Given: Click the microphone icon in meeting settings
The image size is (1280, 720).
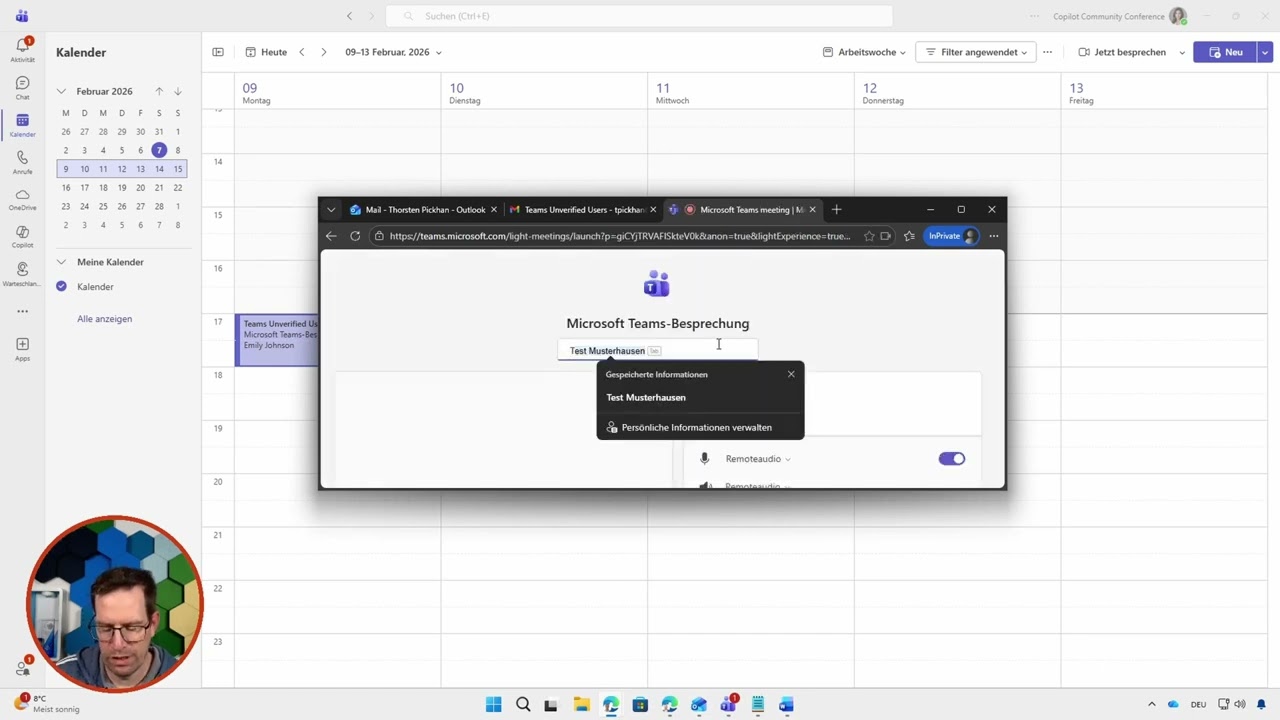Looking at the screenshot, I should (704, 458).
